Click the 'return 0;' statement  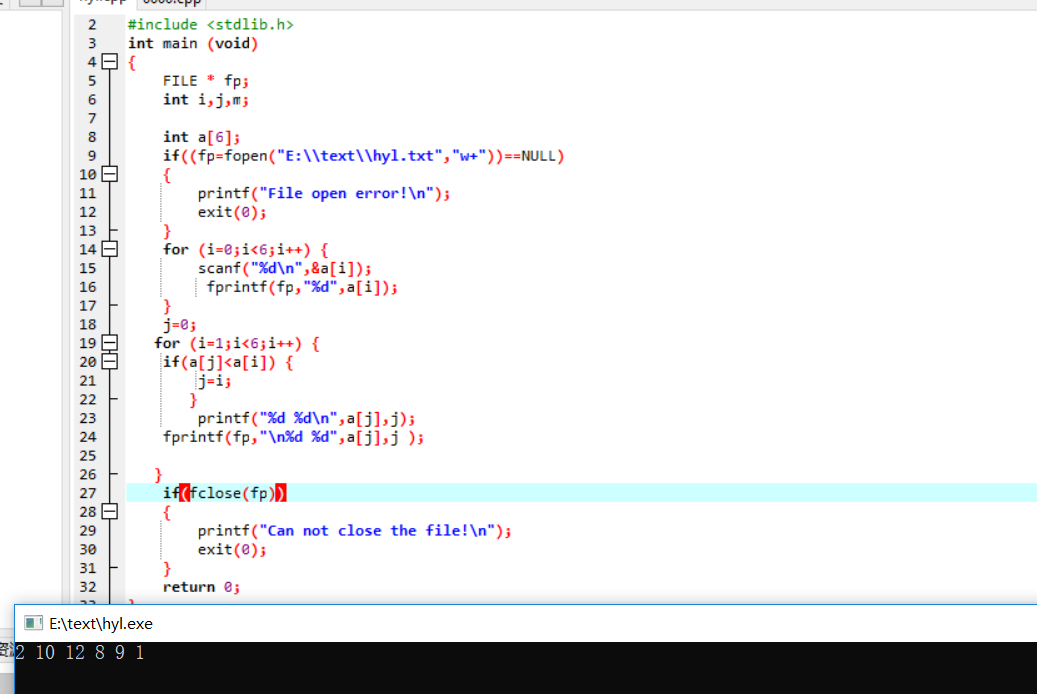(201, 587)
